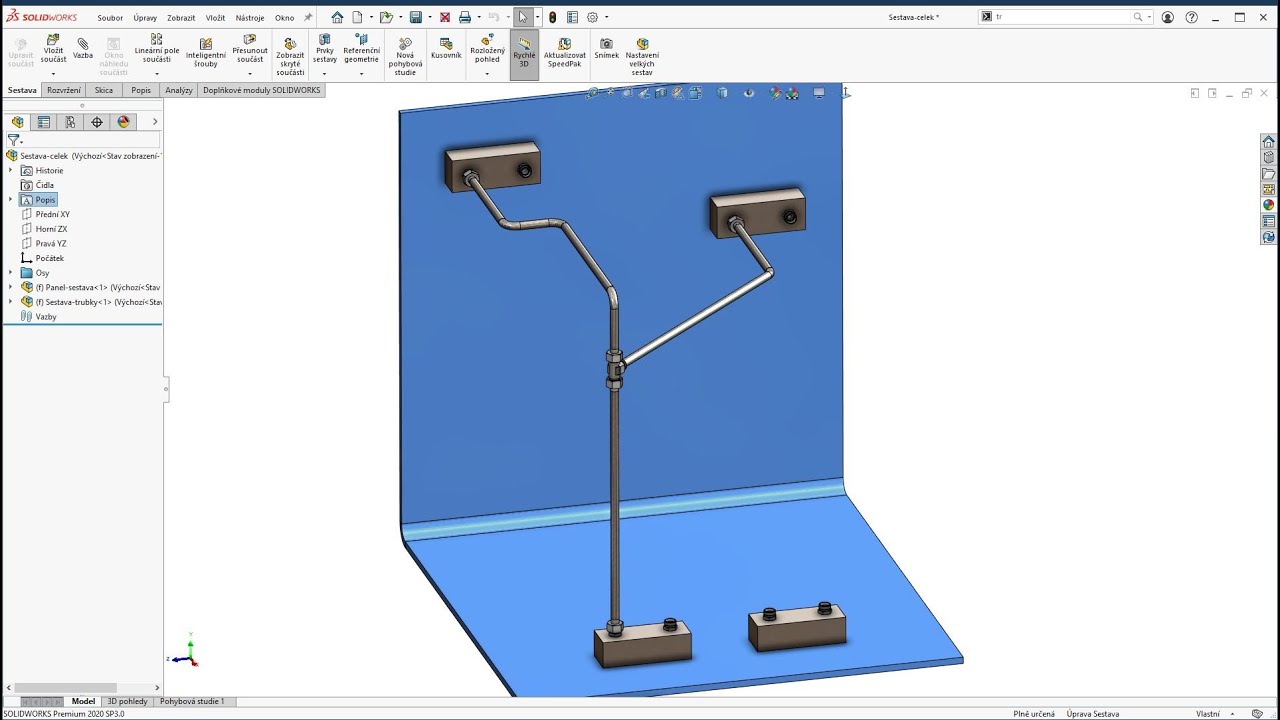
Task: Open PropertyManager tab icon
Action: pyautogui.click(x=44, y=122)
